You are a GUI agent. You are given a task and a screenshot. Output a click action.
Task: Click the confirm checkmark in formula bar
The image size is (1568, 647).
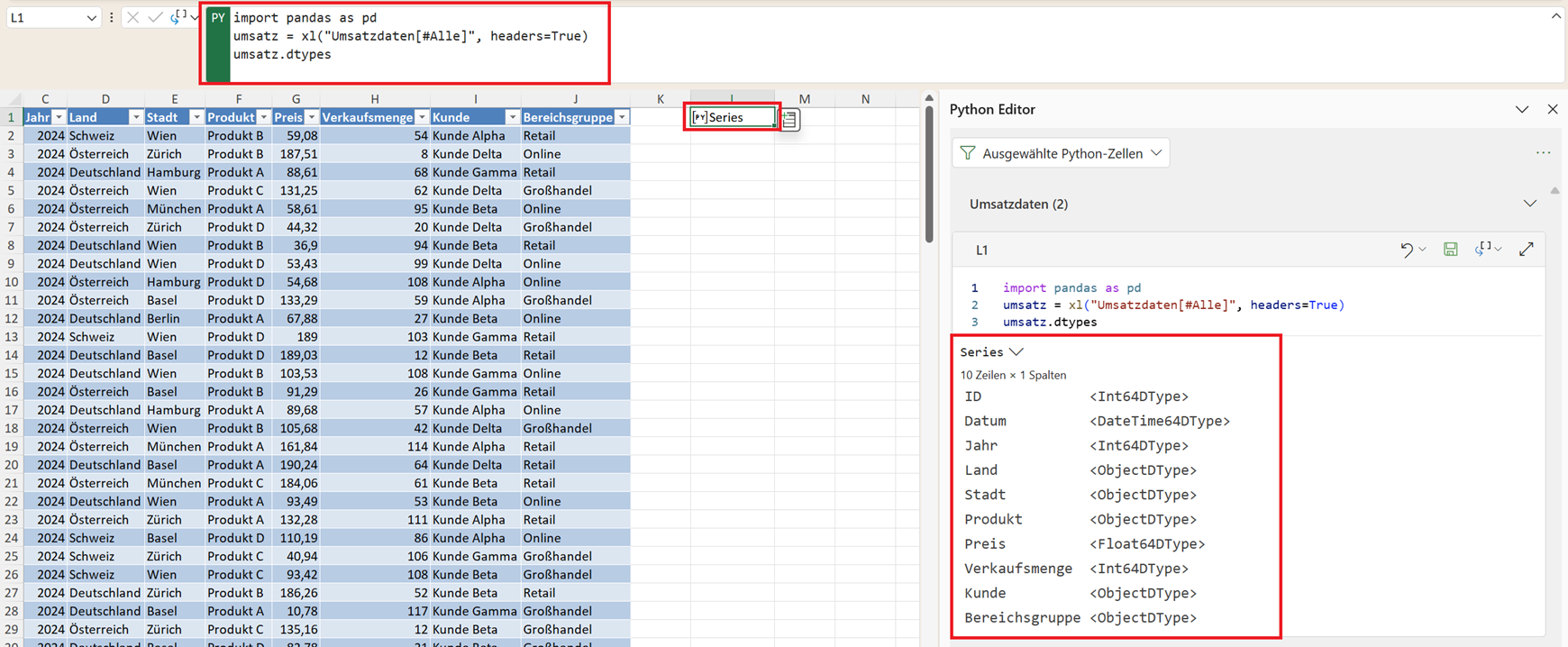pyautogui.click(x=155, y=17)
